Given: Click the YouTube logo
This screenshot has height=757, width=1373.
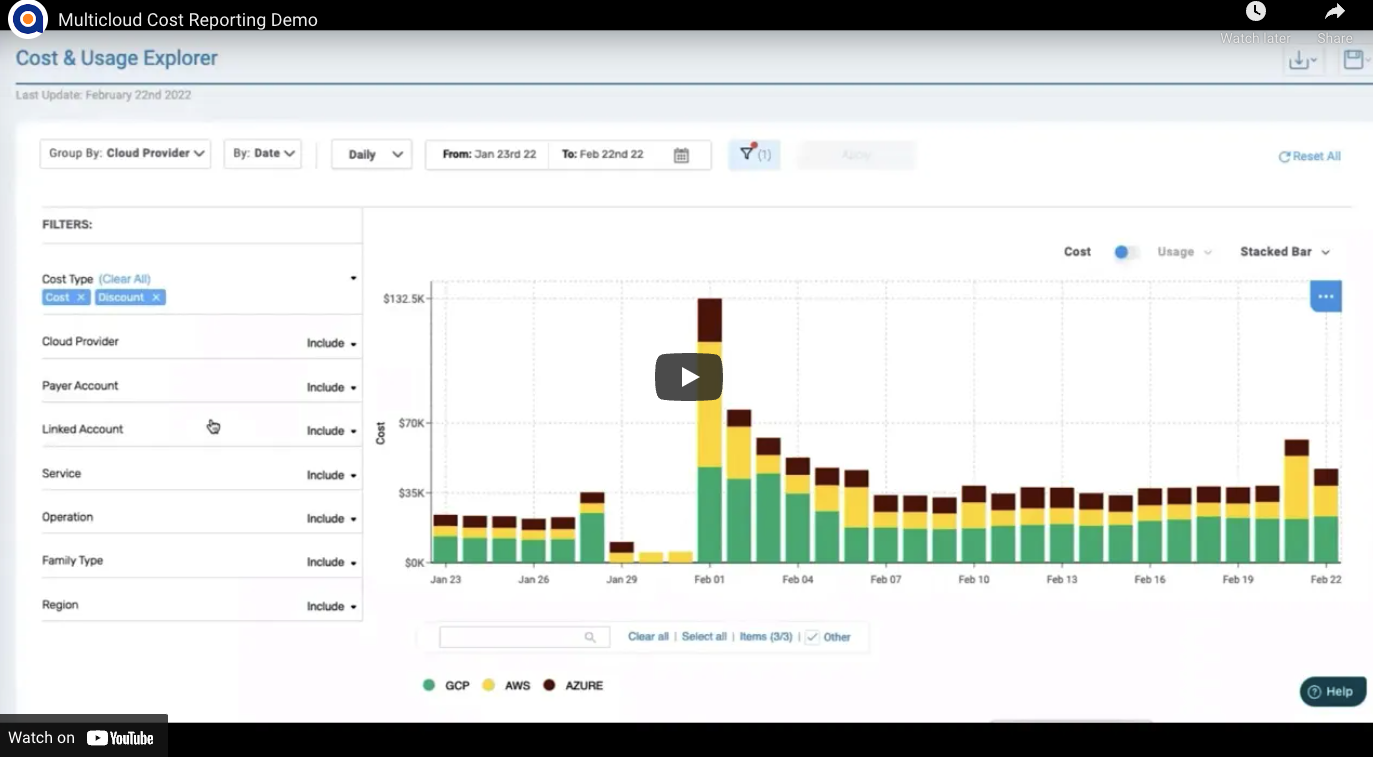Looking at the screenshot, I should coord(120,738).
